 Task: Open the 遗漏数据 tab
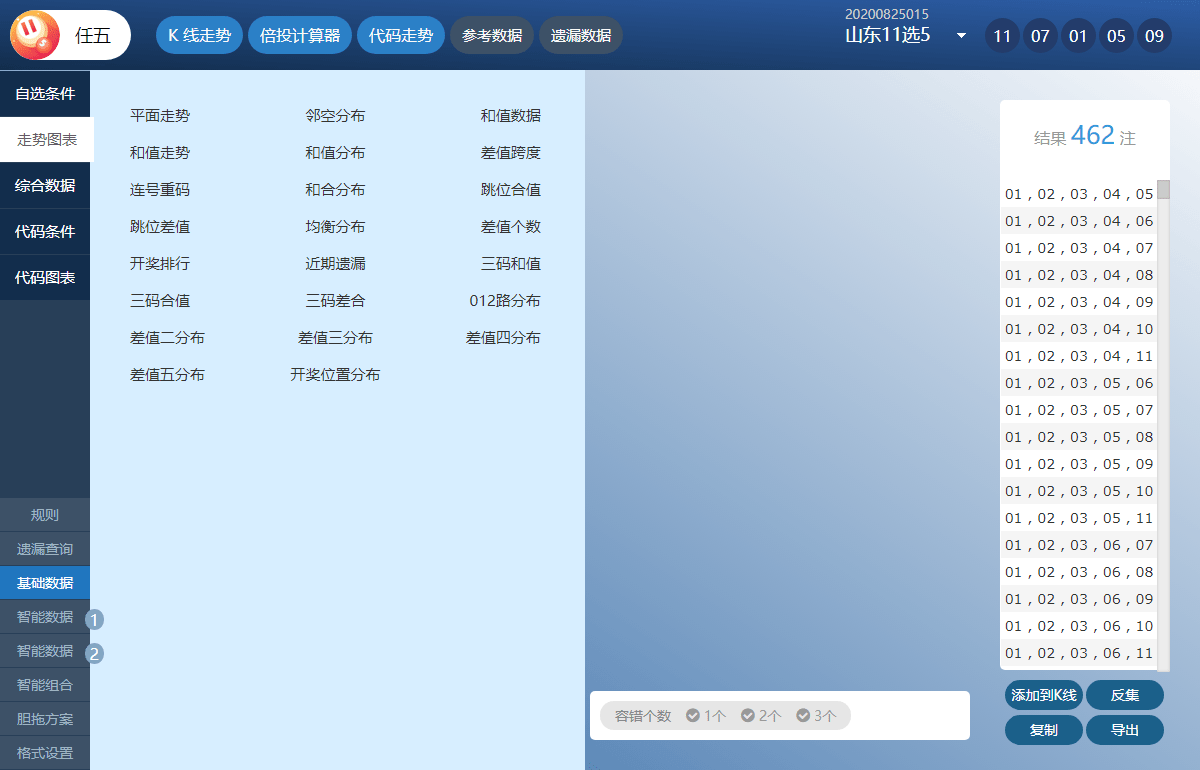[x=581, y=35]
